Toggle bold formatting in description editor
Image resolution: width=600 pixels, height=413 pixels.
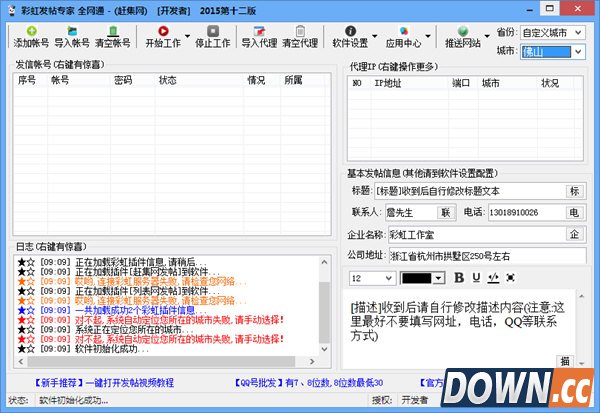point(459,278)
